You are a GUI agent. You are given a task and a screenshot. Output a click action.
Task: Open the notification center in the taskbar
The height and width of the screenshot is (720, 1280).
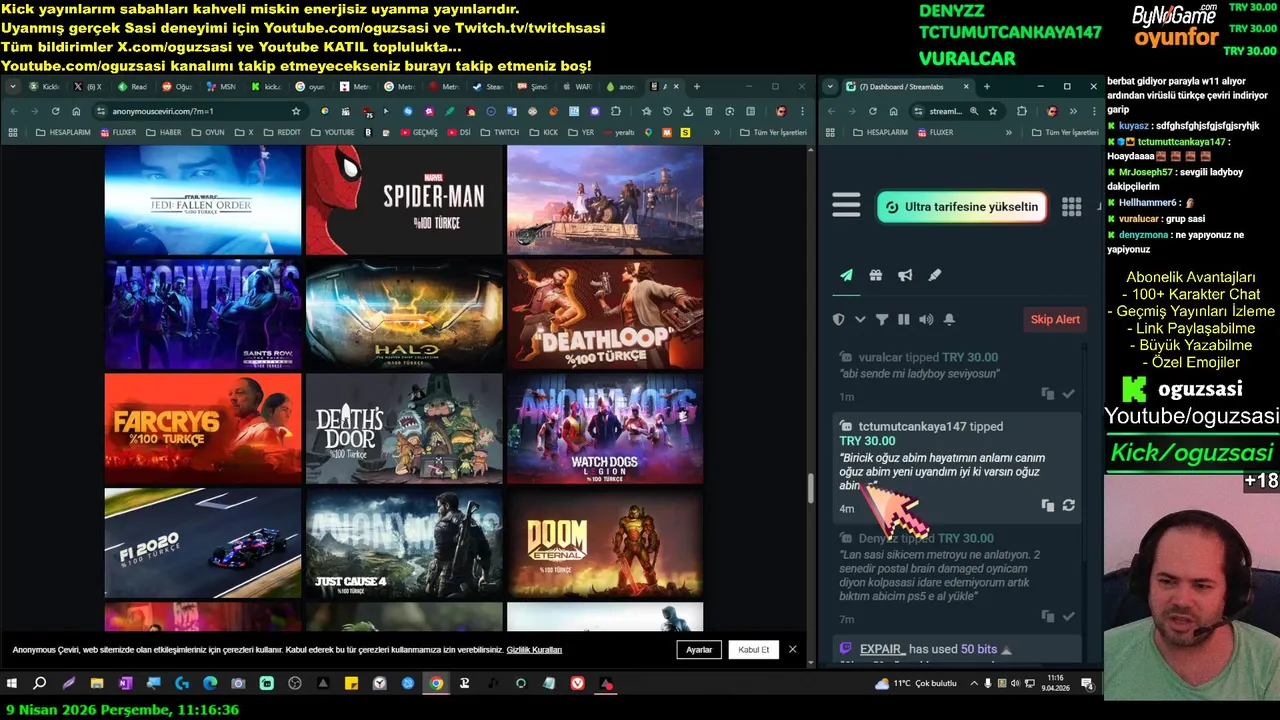(1087, 684)
